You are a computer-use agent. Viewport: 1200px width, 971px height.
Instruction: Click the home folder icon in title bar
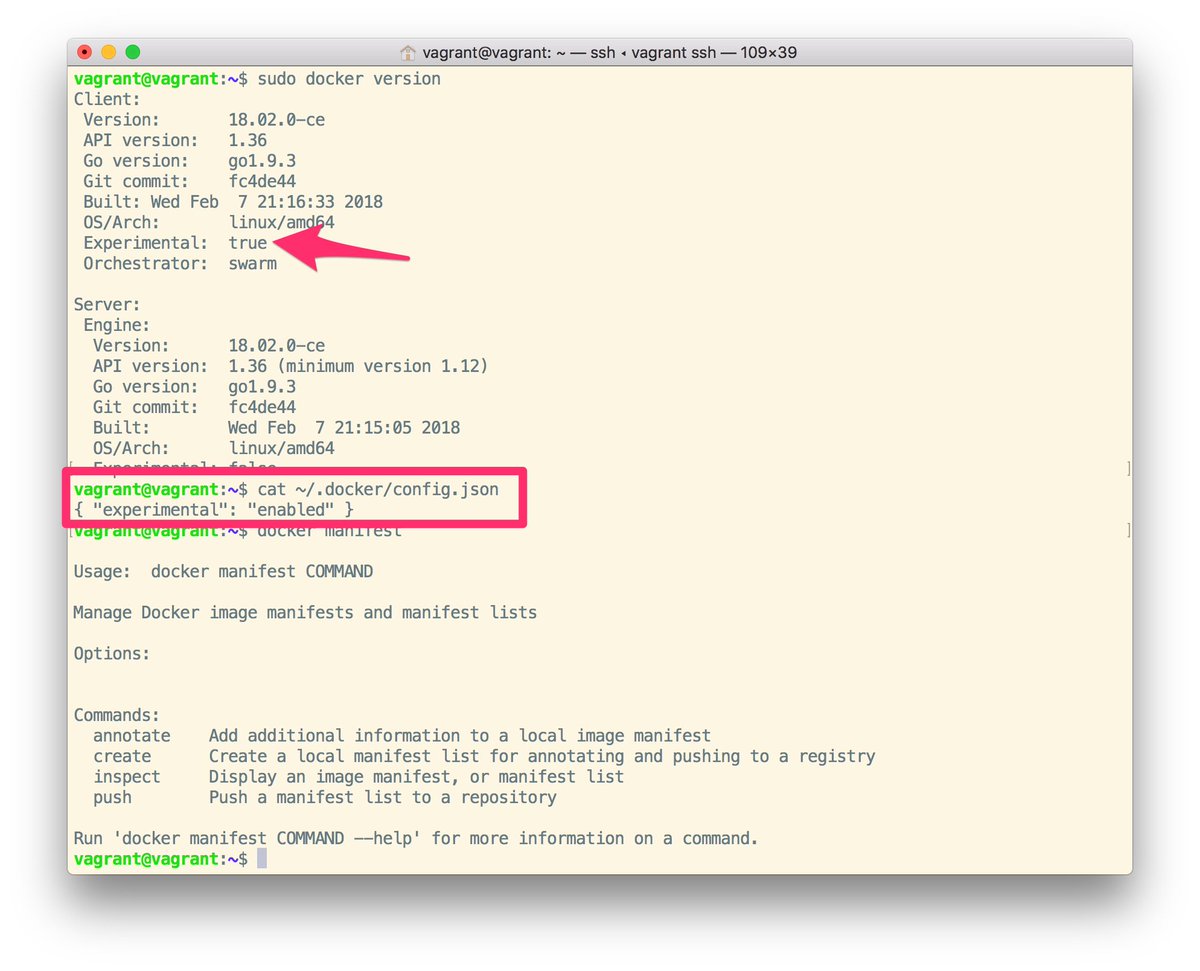[x=408, y=52]
